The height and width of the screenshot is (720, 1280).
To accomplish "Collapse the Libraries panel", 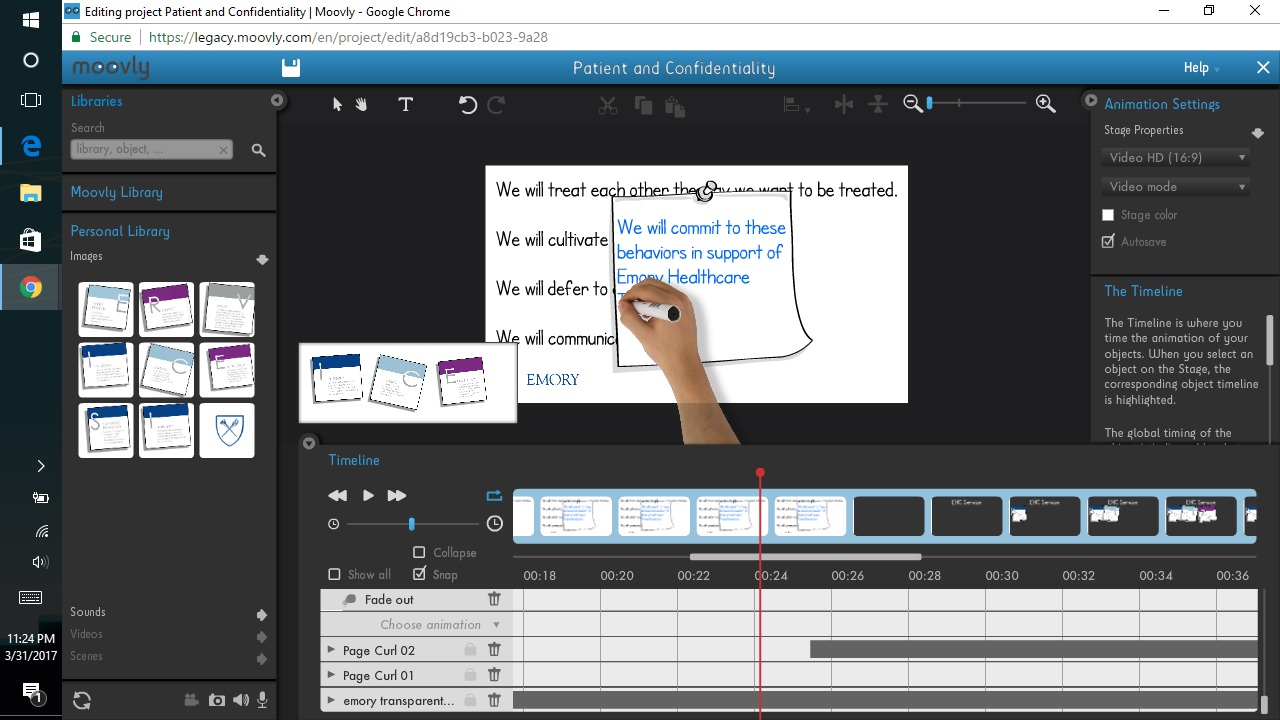I will click(277, 100).
